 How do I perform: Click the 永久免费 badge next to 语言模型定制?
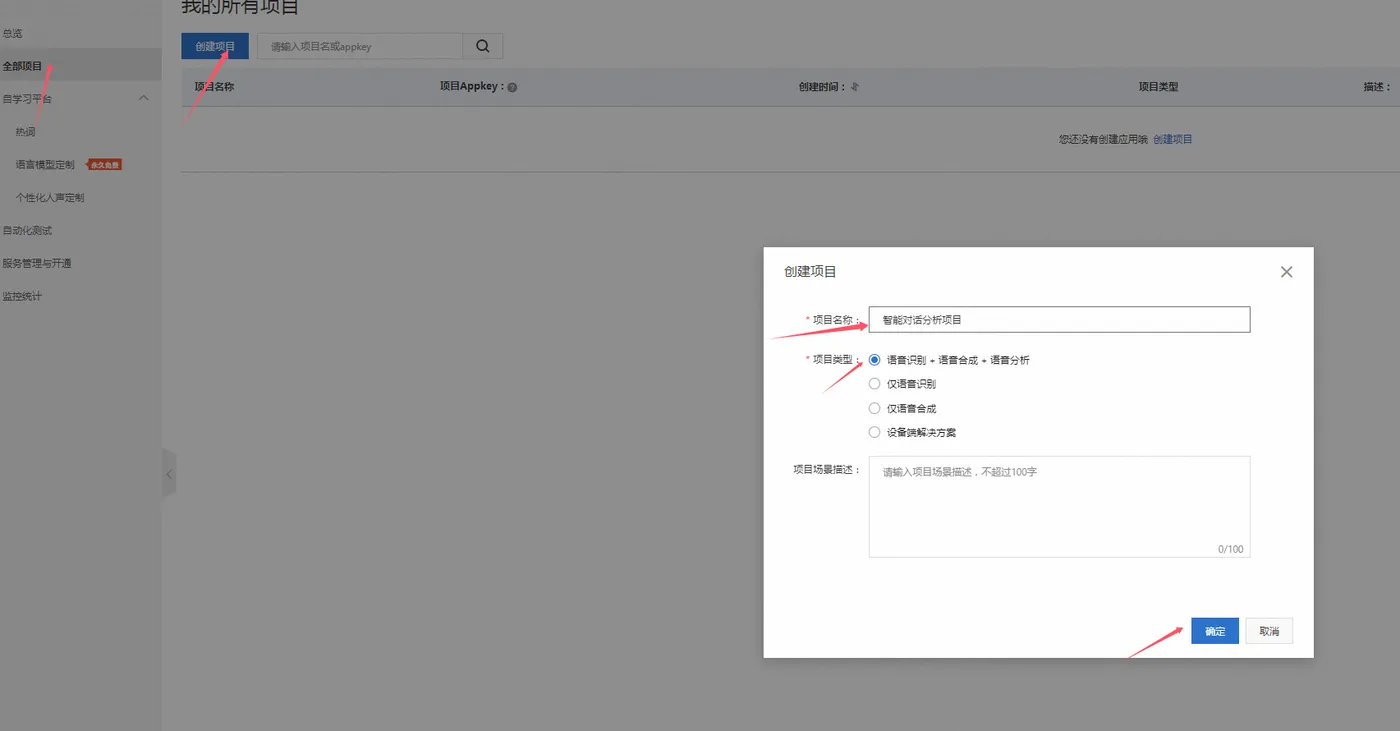click(105, 165)
